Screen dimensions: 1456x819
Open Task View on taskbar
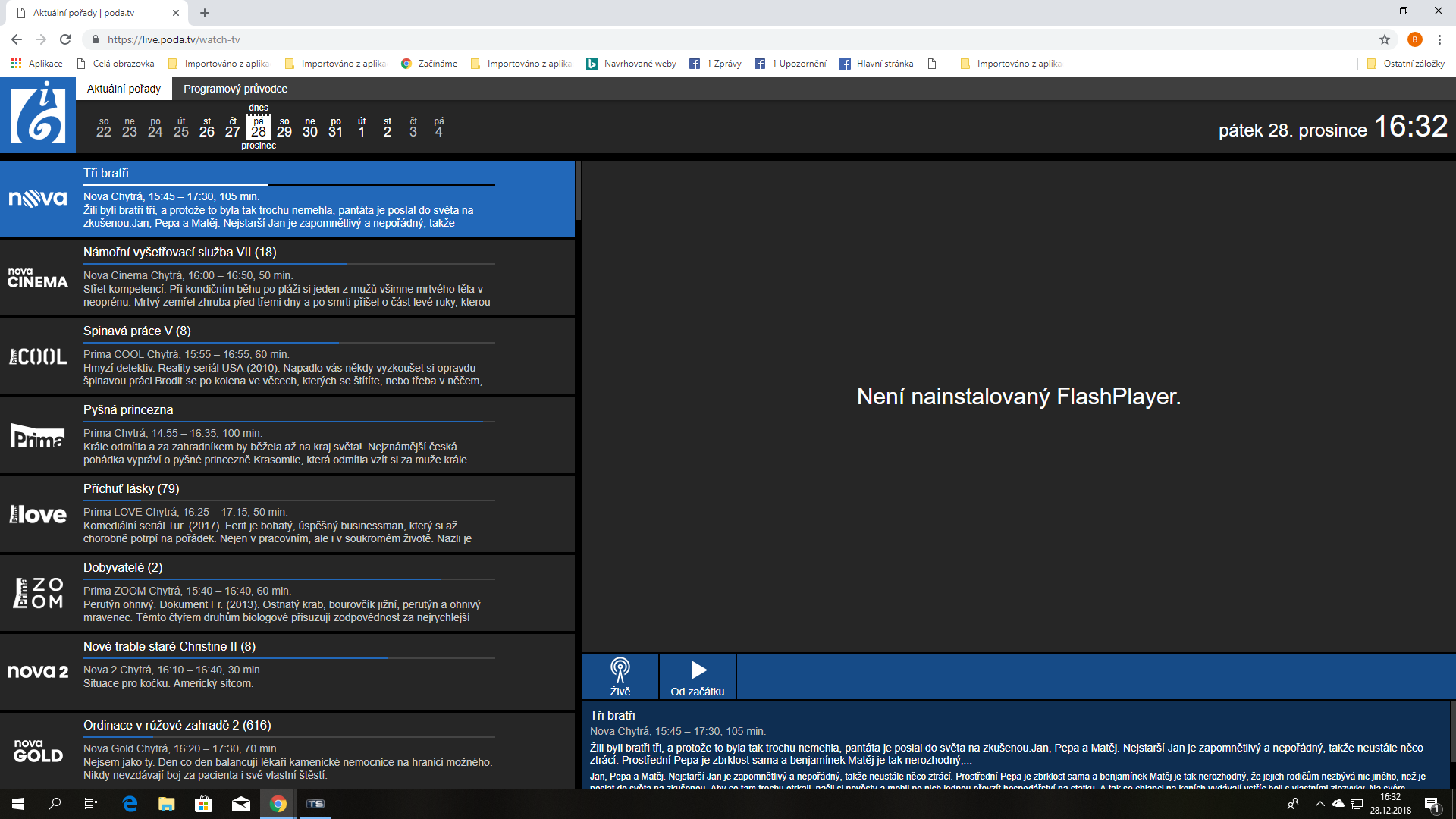91,804
